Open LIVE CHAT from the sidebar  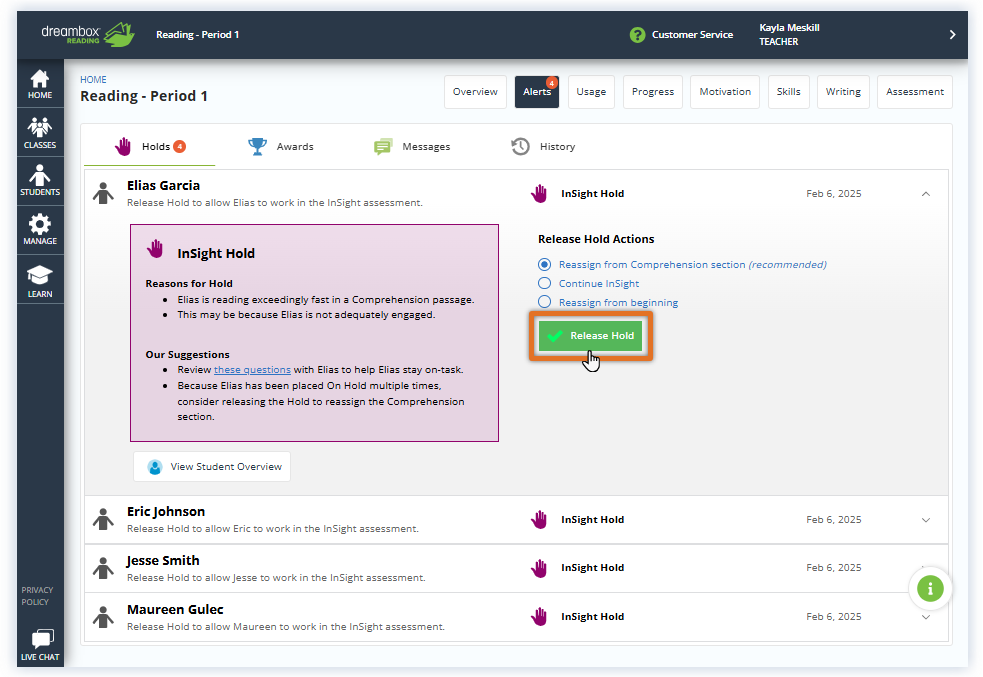point(39,643)
